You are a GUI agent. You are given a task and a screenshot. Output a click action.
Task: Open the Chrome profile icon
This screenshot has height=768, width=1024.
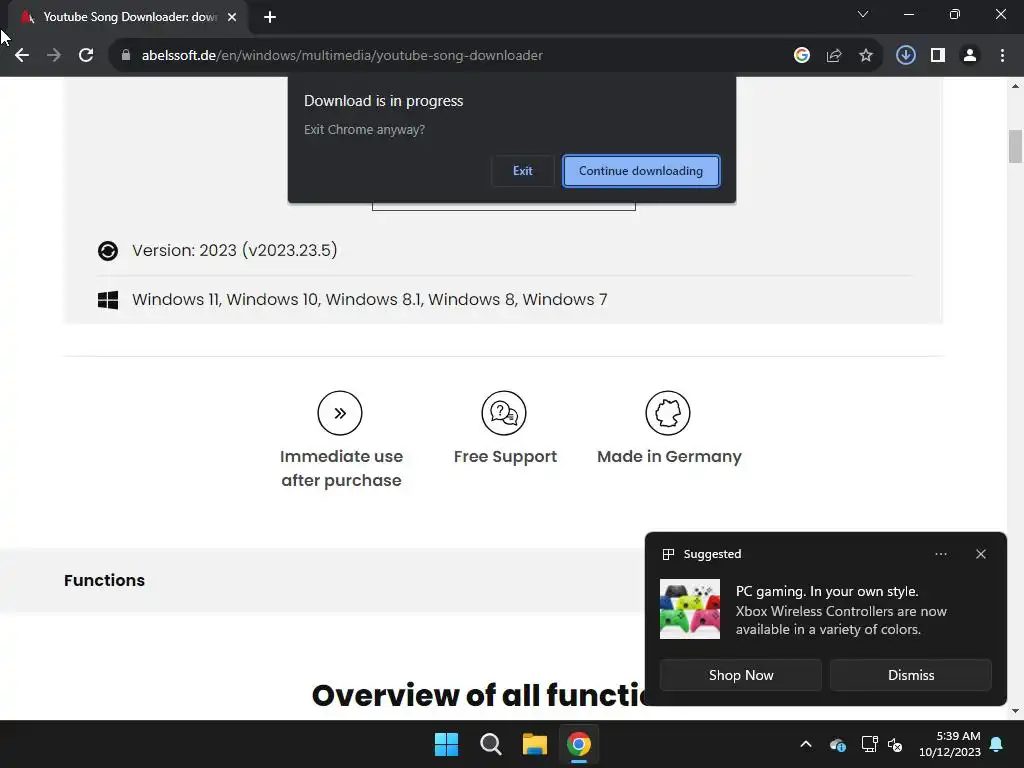970,56
